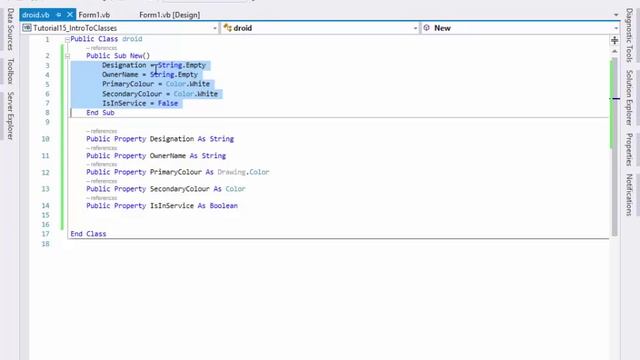
Task: Open the document tabs overflow dropdown
Action: pyautogui.click(x=616, y=15)
